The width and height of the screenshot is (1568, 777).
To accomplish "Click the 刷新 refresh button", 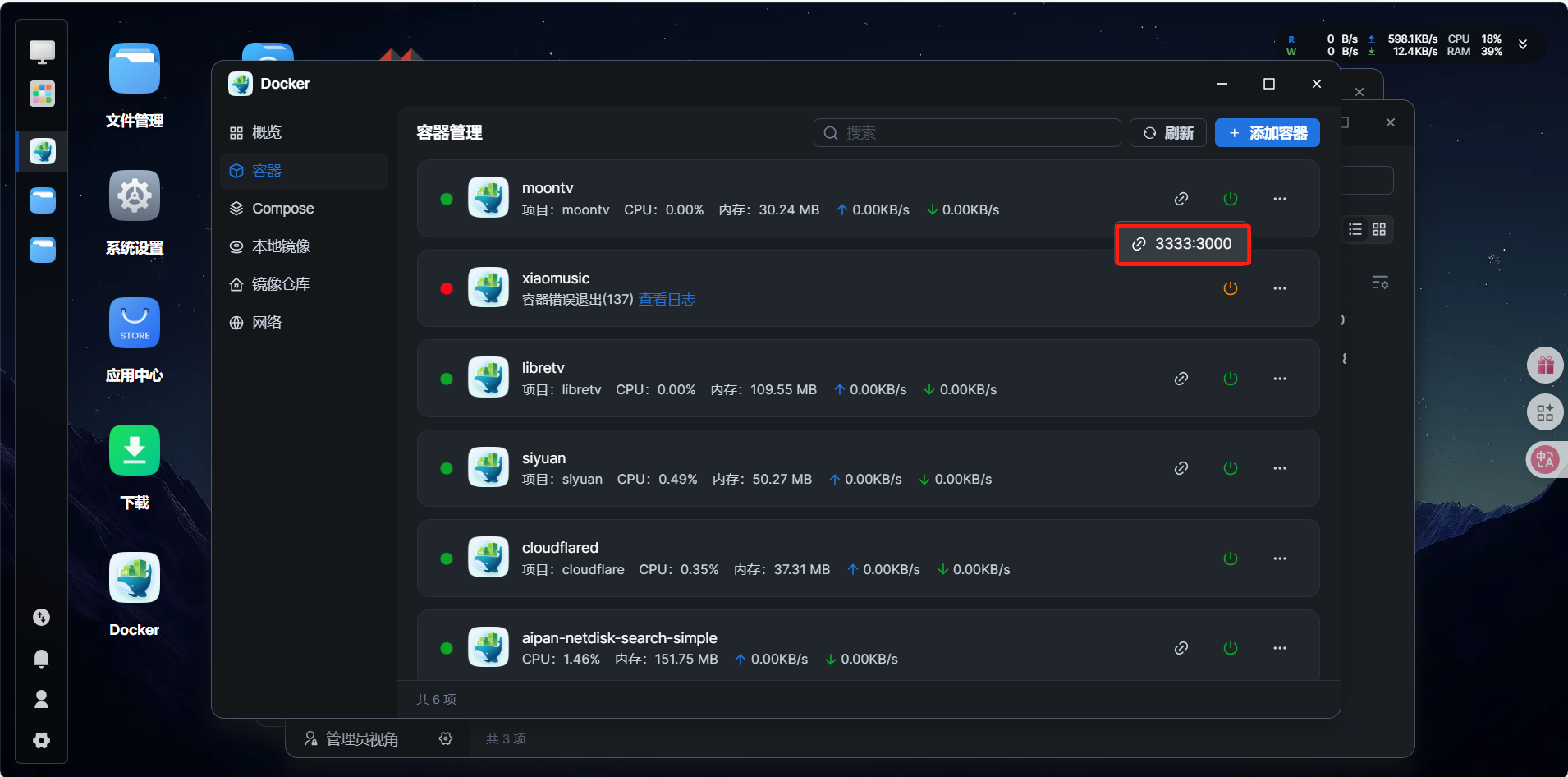I will (1168, 133).
